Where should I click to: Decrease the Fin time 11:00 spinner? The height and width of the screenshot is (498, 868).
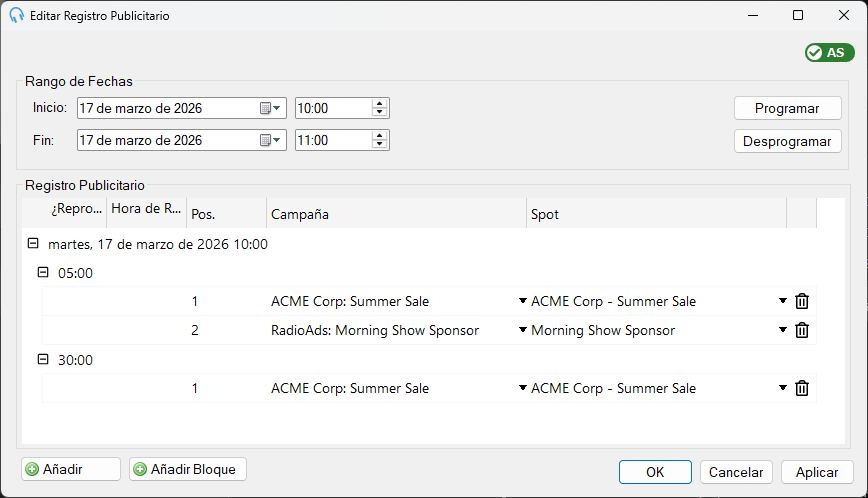(380, 144)
